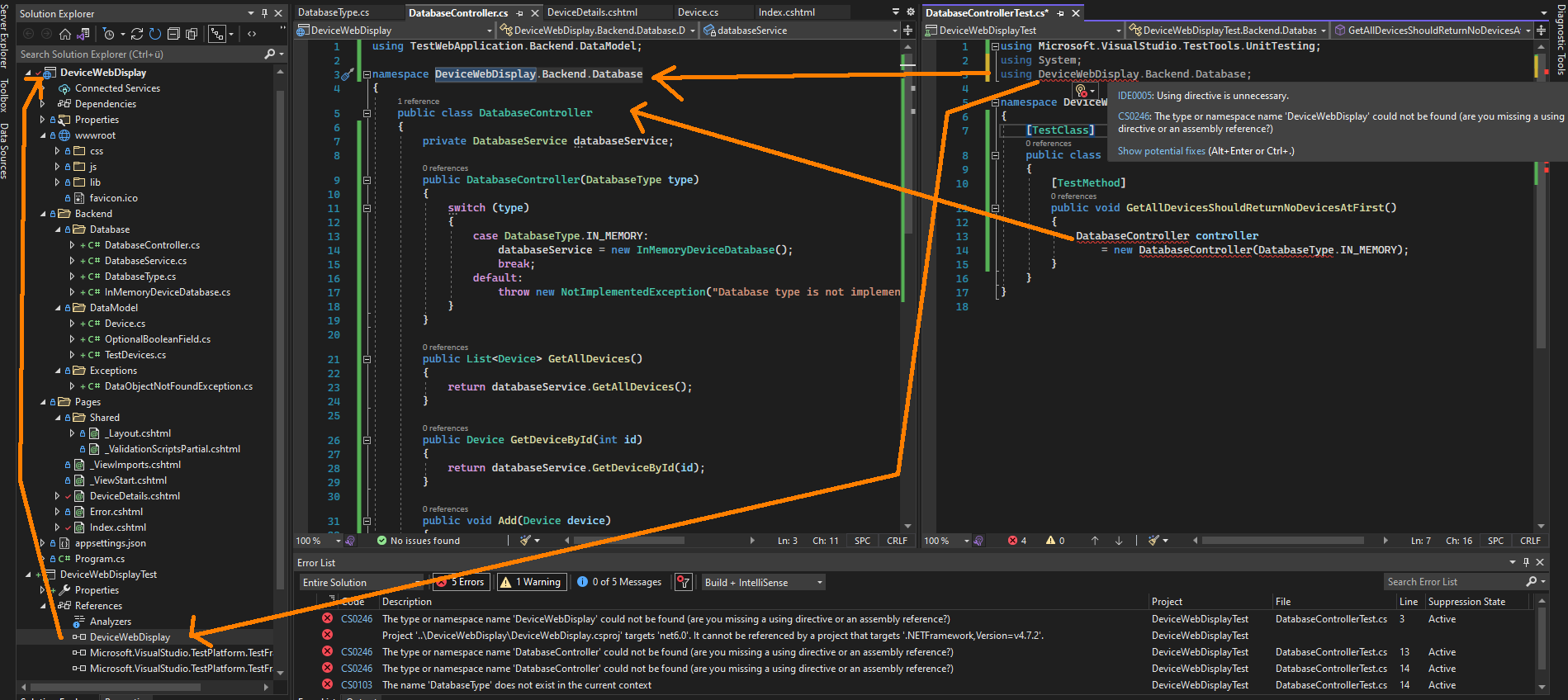
Task: Click Show potential fixes link
Action: 1162,151
